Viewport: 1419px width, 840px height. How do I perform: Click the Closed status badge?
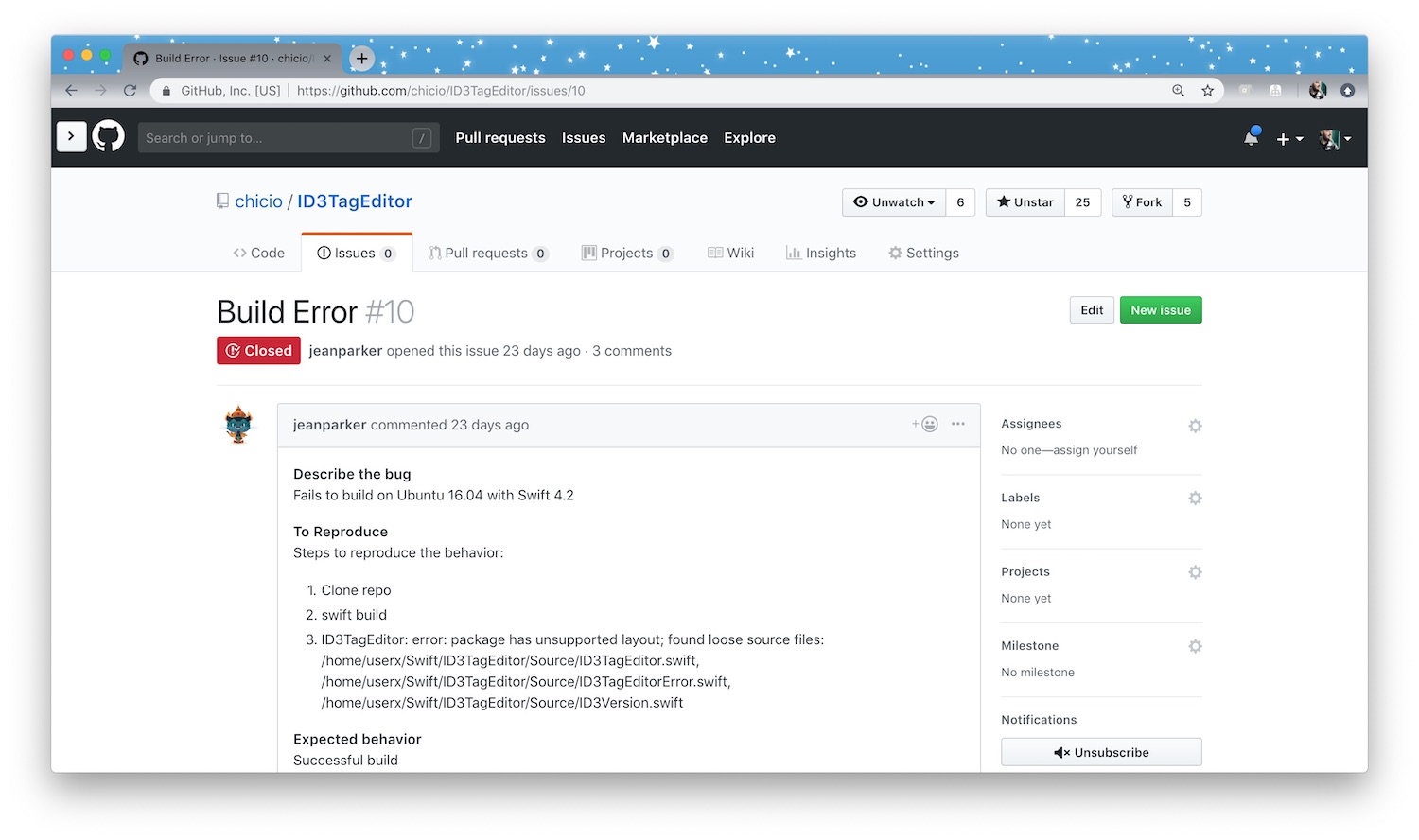(258, 351)
